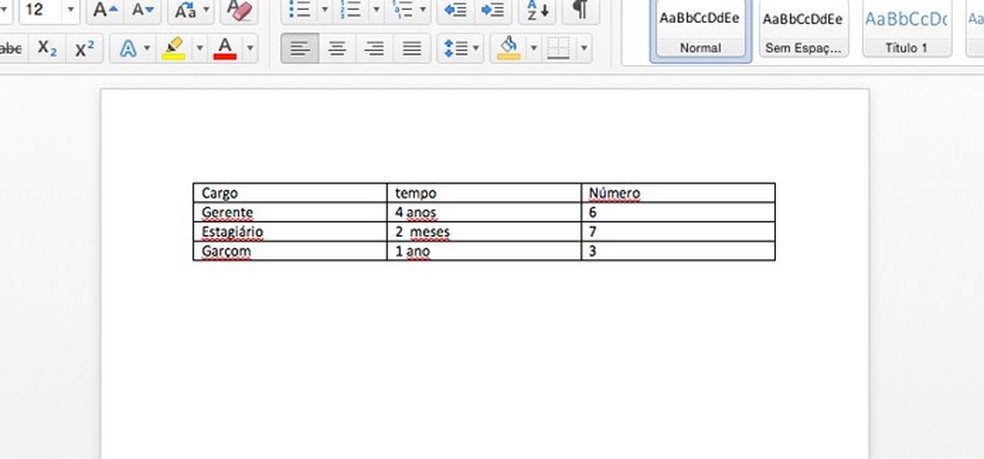984x459 pixels.
Task: Apply numbered list
Action: point(350,11)
